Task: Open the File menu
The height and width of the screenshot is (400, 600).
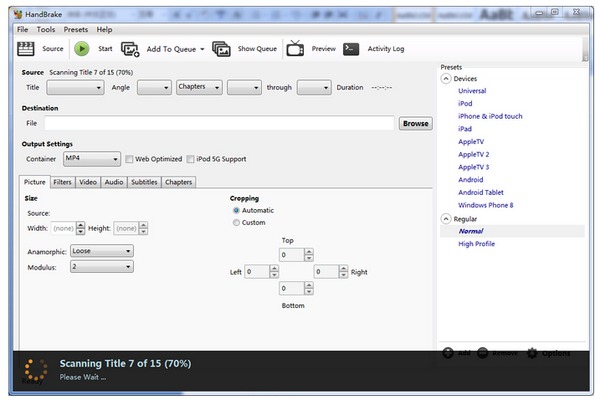Action: [x=22, y=29]
